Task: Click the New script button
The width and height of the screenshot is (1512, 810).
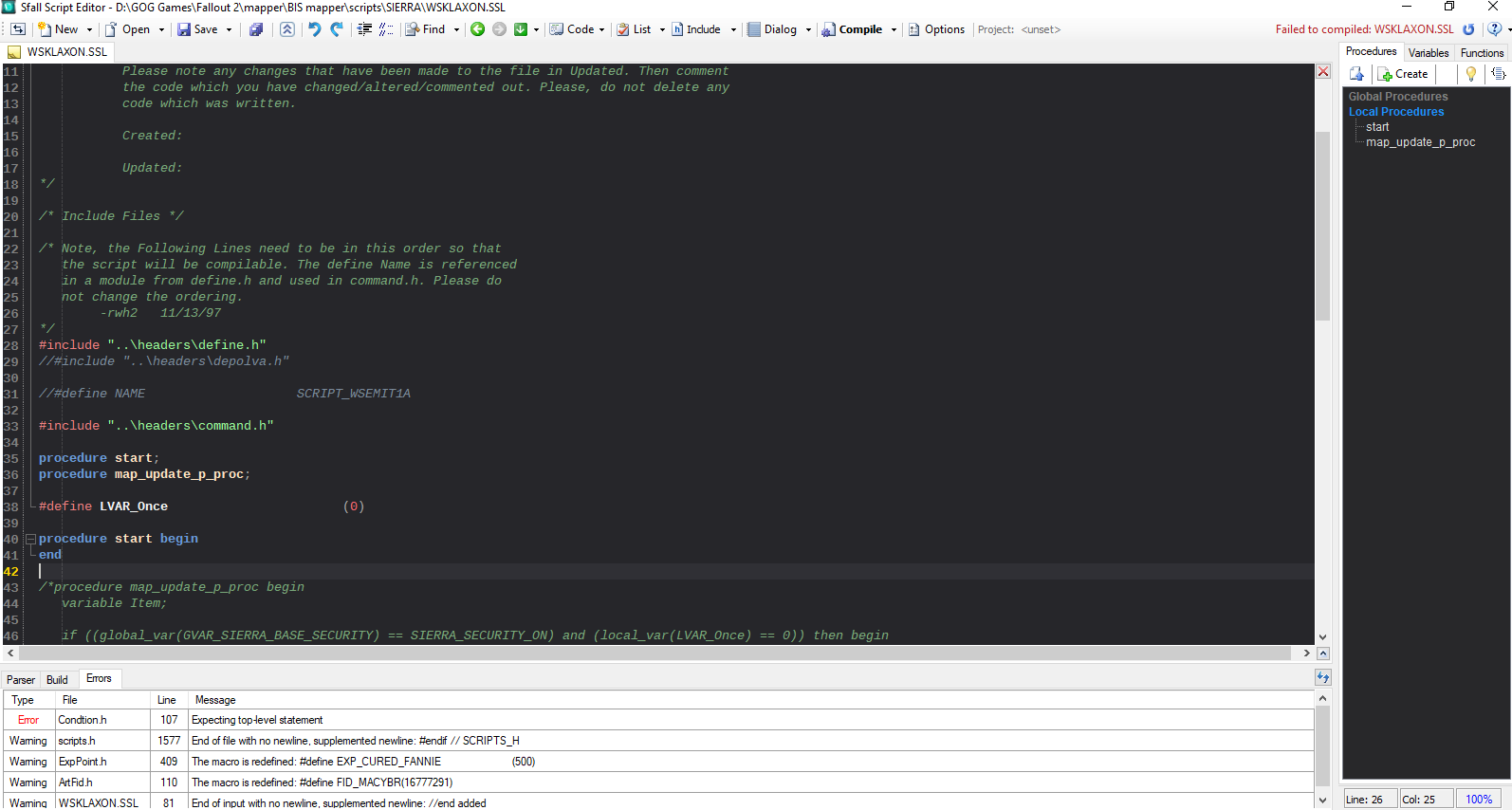Action: pyautogui.click(x=58, y=29)
